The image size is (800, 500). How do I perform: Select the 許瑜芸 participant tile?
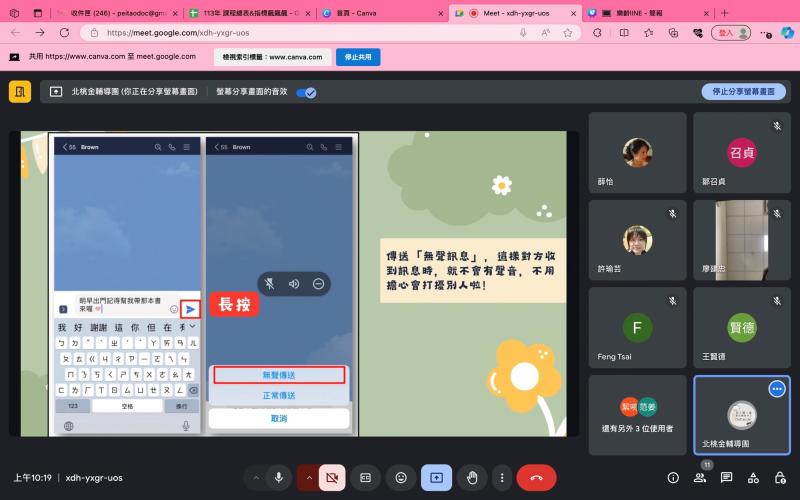pos(637,240)
